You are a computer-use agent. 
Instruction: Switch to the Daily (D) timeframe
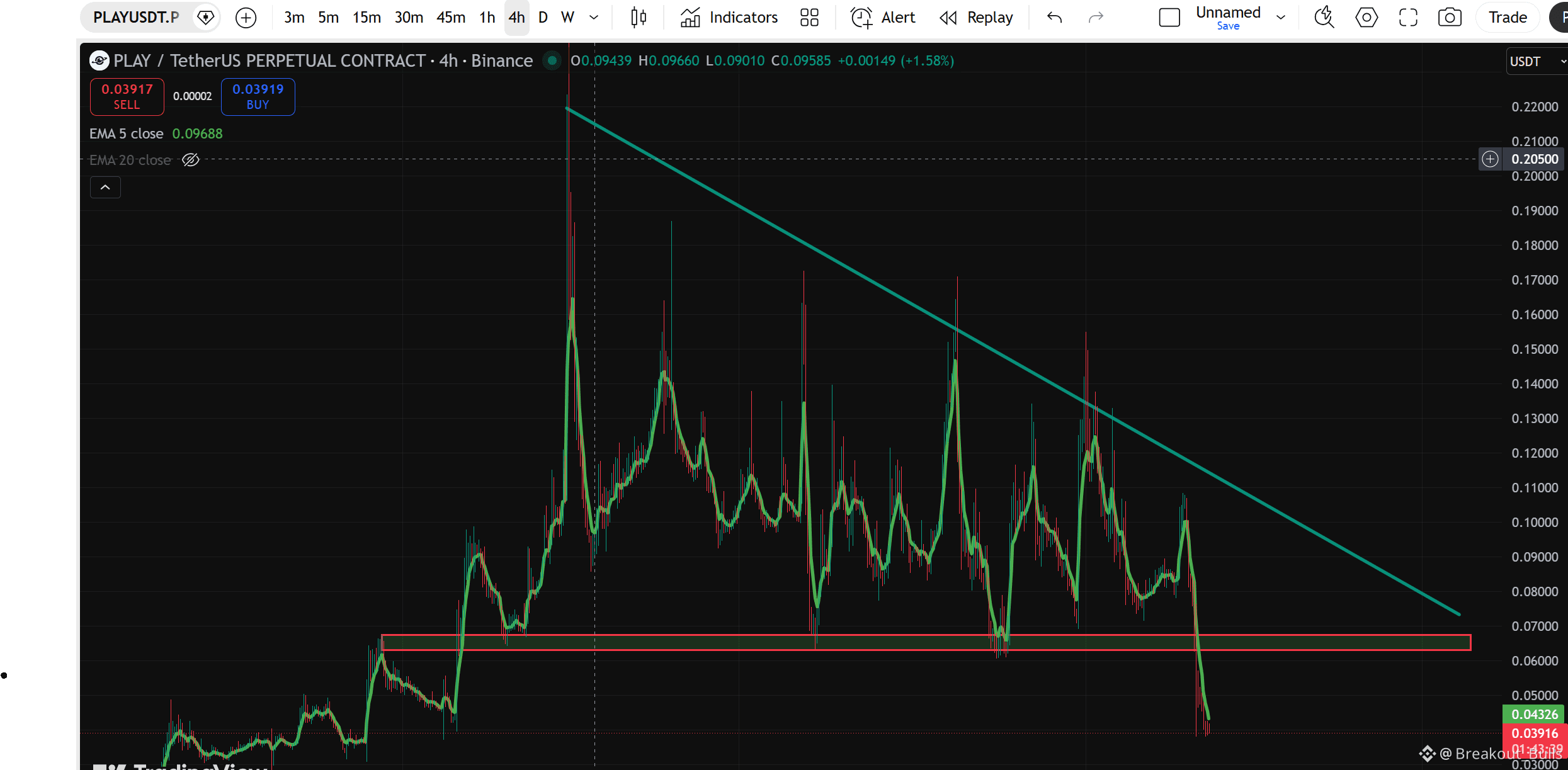point(543,17)
